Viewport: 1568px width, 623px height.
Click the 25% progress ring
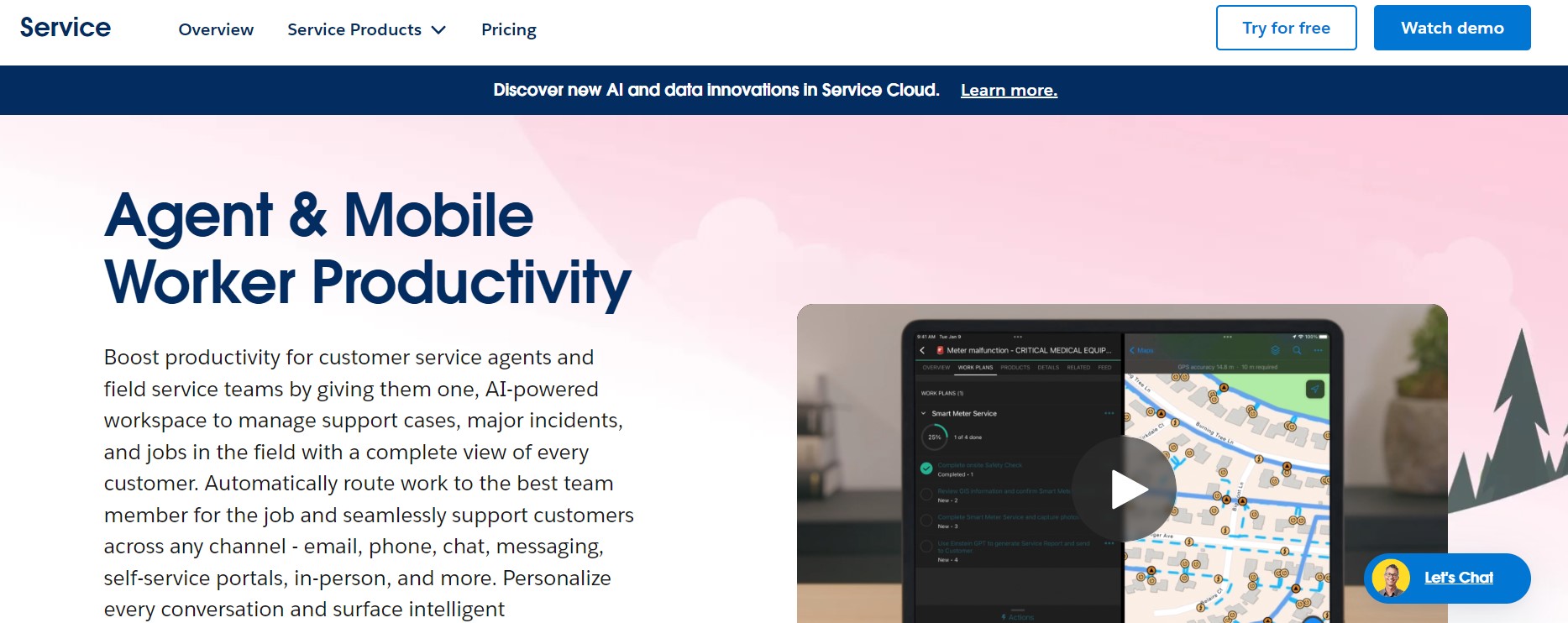(x=934, y=437)
